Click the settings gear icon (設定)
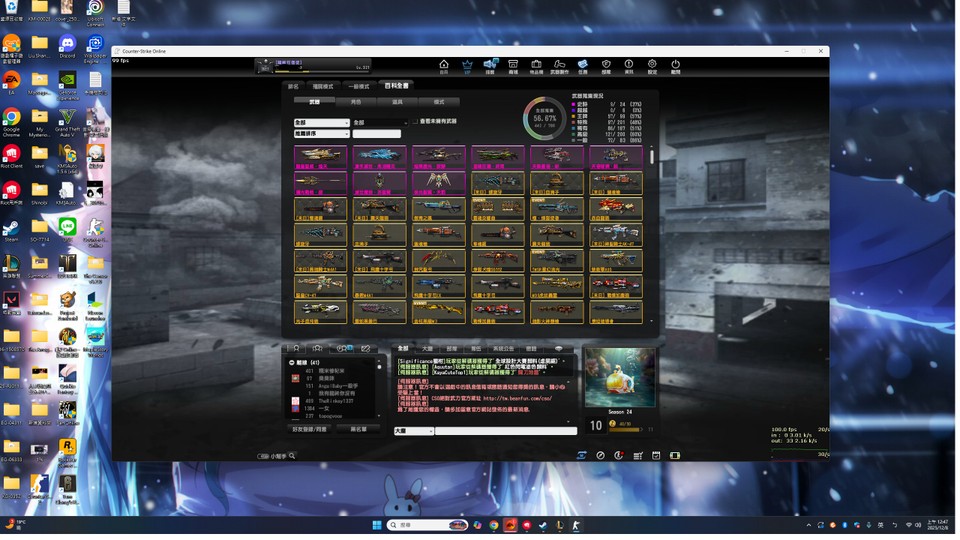This screenshot has width=960, height=540. (x=653, y=65)
